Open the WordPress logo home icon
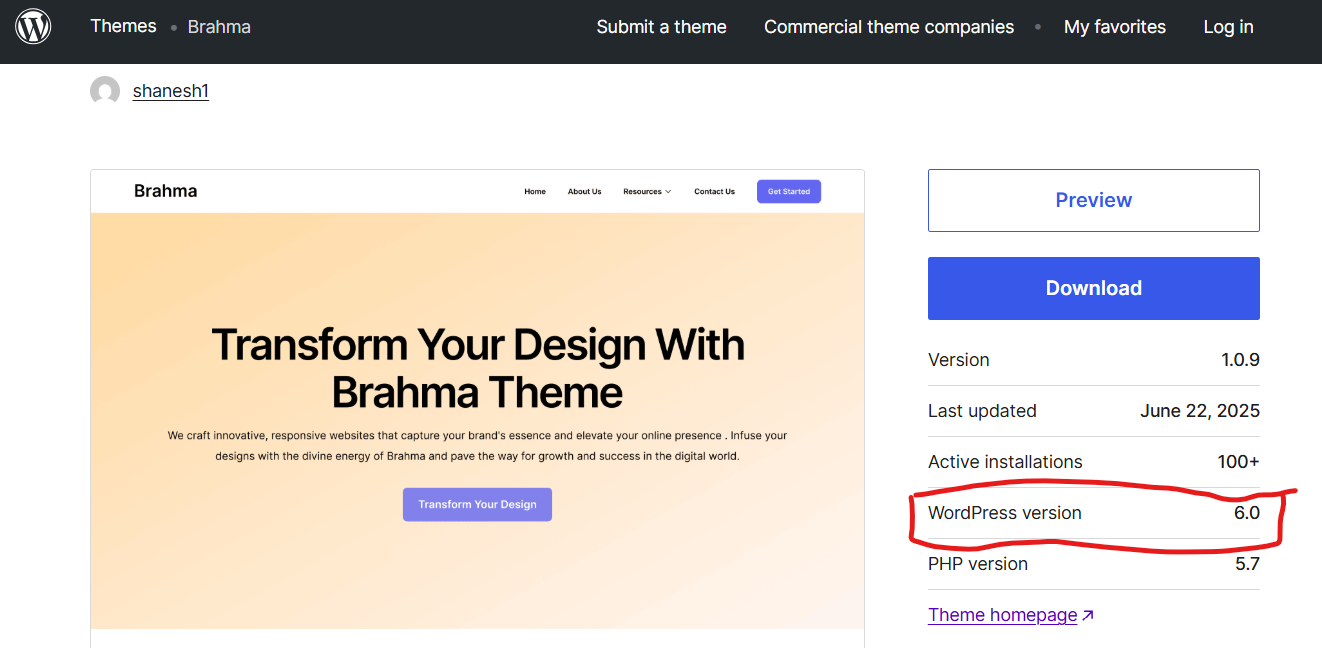 pyautogui.click(x=33, y=26)
